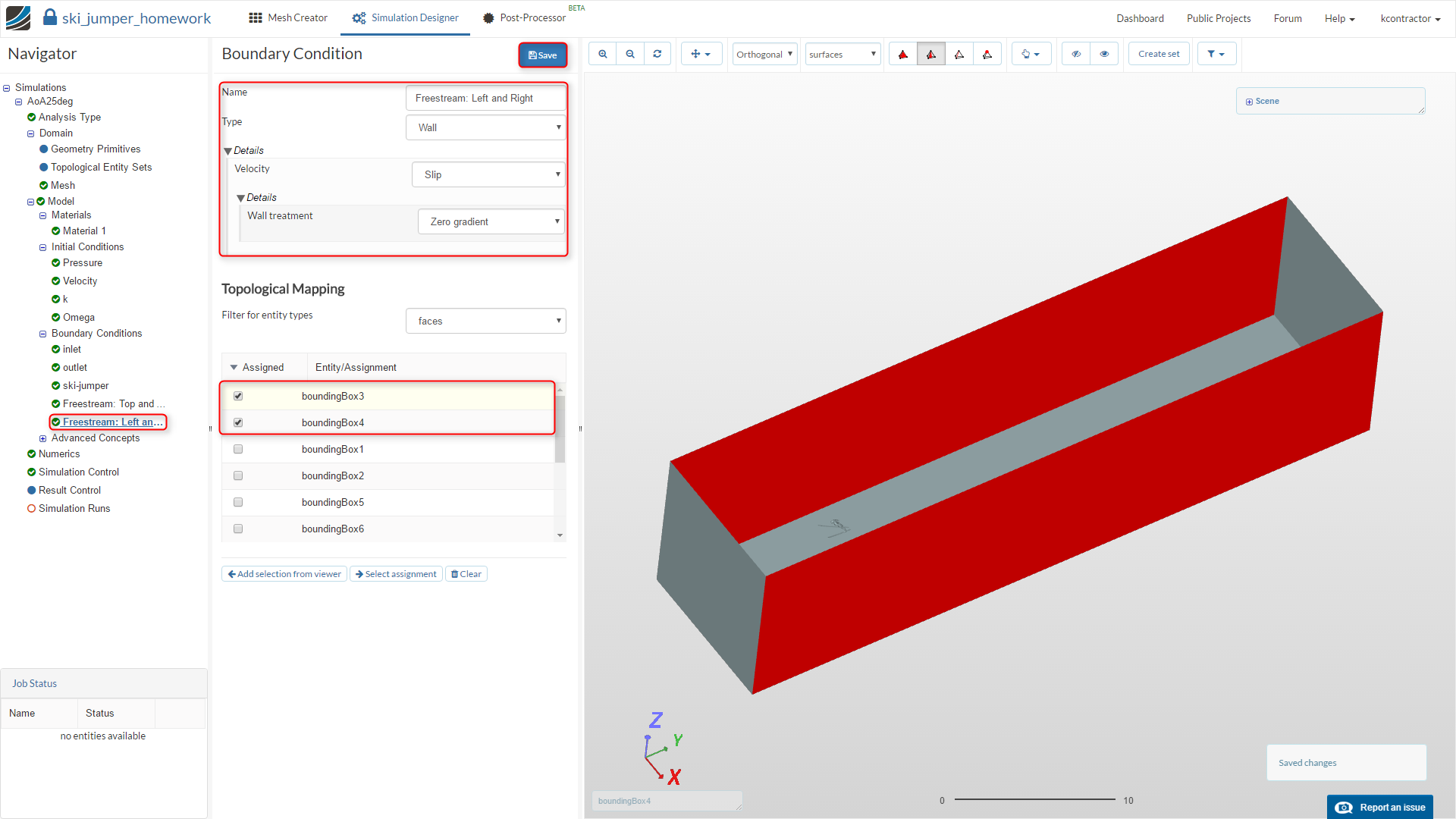
Task: Switch to the Mesh Creator tab
Action: coord(288,17)
